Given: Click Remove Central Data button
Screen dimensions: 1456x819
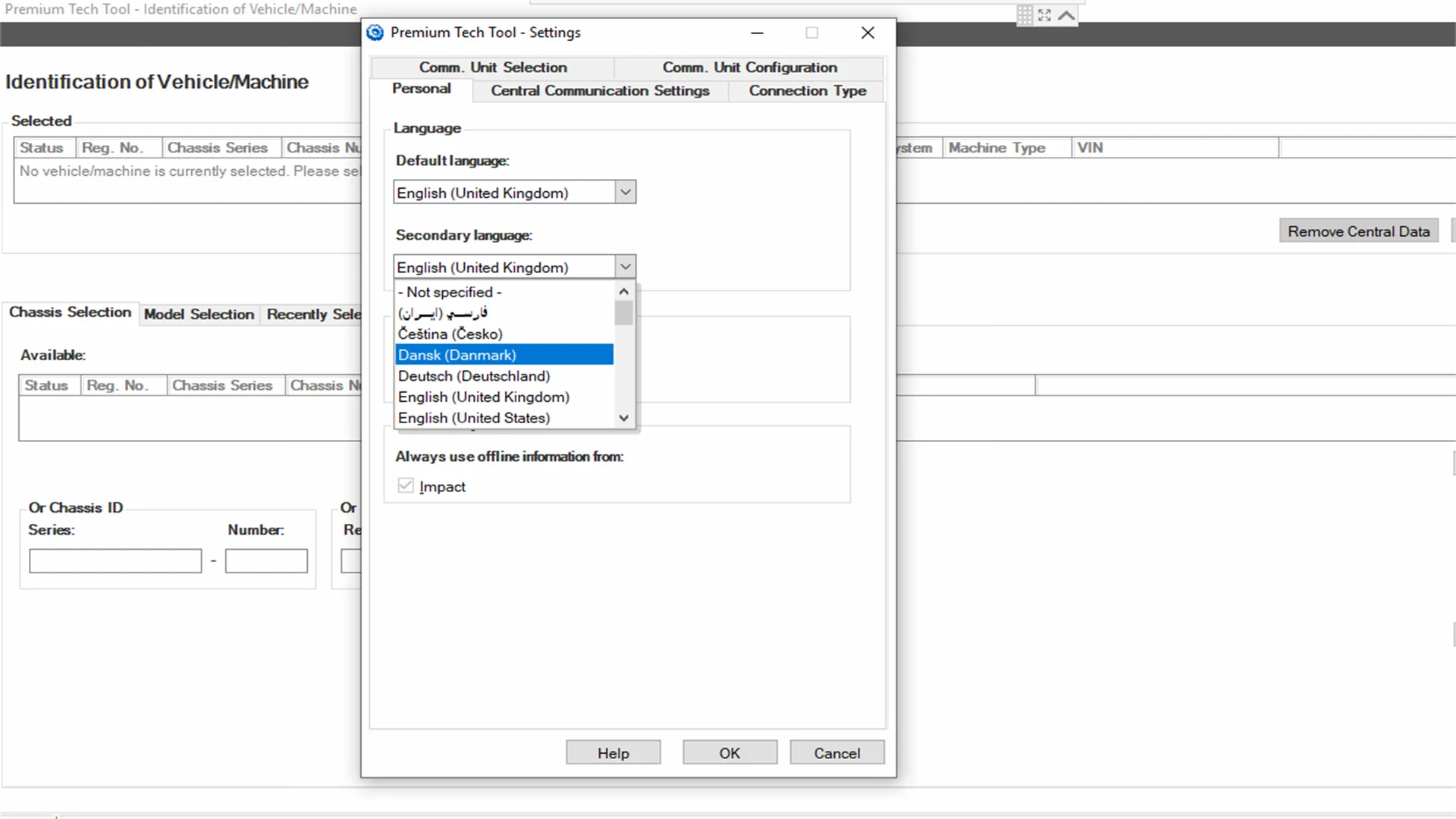Looking at the screenshot, I should (1359, 231).
